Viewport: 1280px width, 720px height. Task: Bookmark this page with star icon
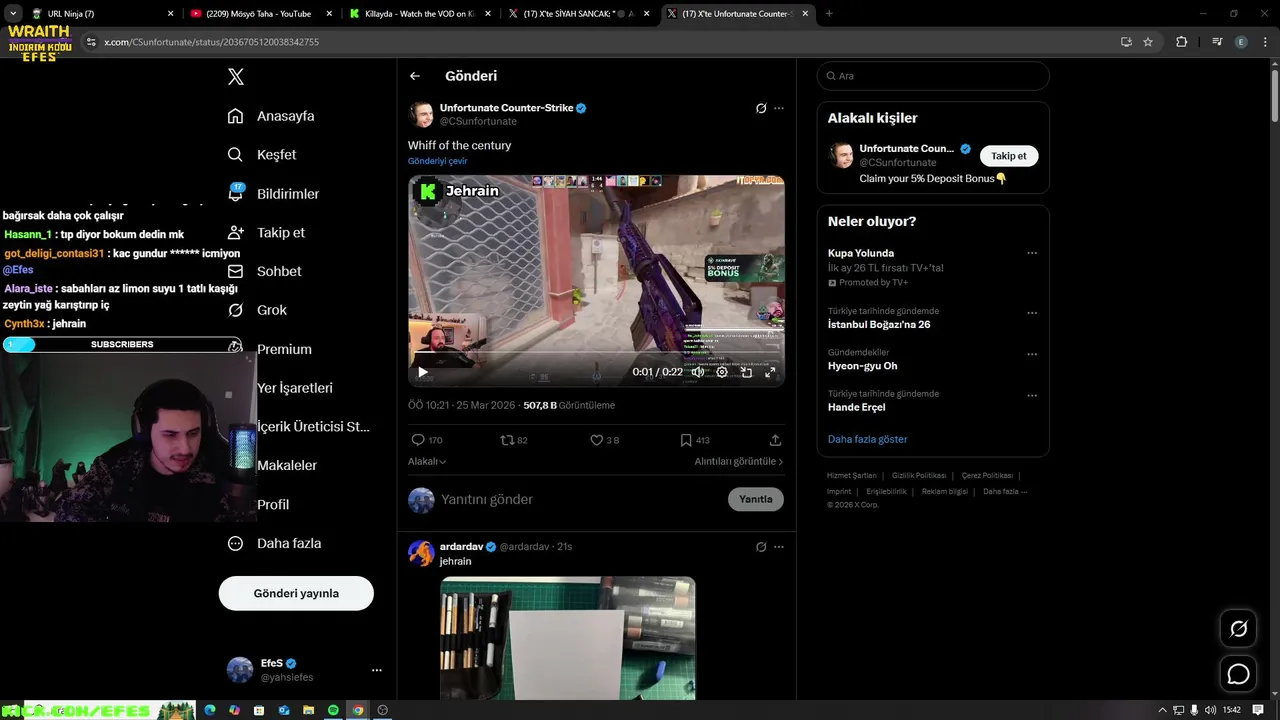pos(1148,42)
